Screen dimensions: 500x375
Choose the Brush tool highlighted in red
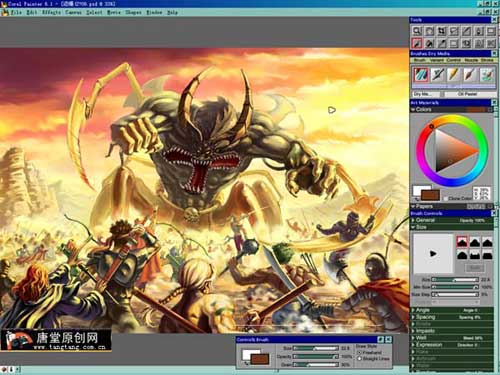click(417, 43)
